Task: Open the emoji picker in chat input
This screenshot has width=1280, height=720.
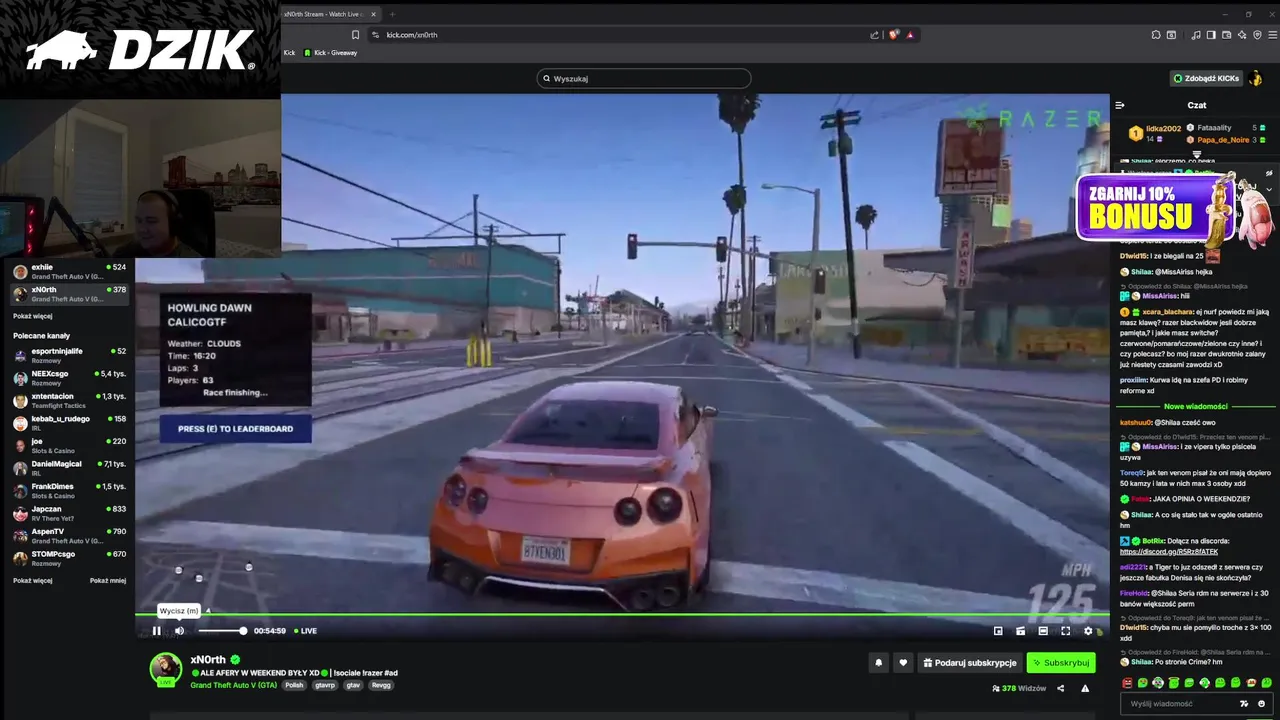Action: (1261, 704)
